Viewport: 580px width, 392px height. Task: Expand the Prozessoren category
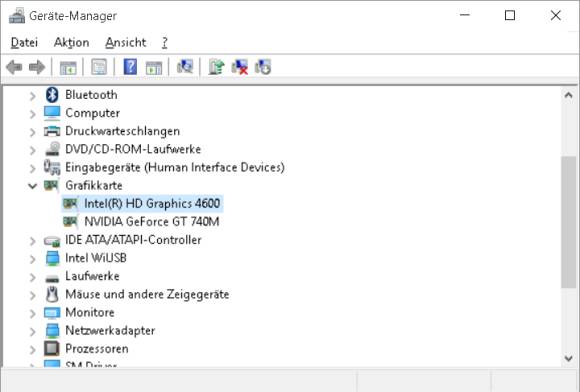[33, 349]
